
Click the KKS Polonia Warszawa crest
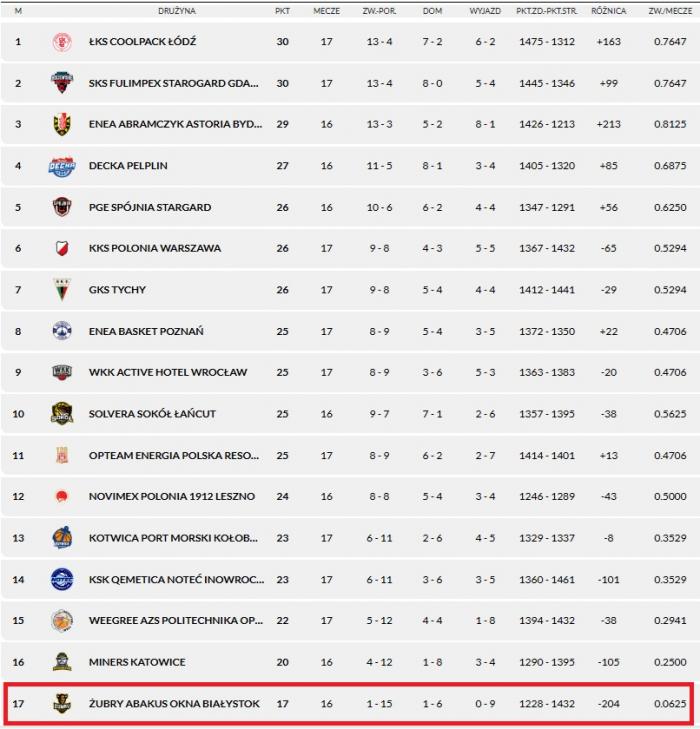pyautogui.click(x=62, y=248)
